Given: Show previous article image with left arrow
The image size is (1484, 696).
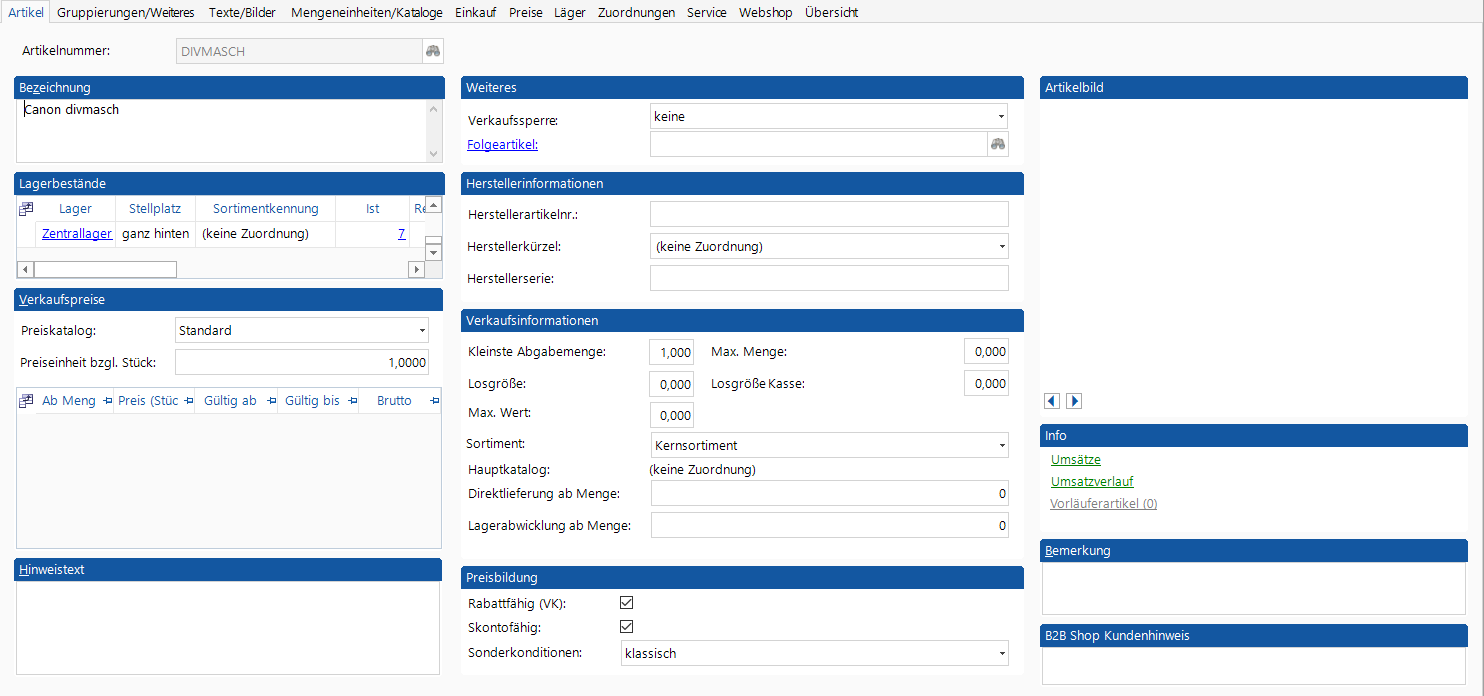Looking at the screenshot, I should pos(1051,401).
